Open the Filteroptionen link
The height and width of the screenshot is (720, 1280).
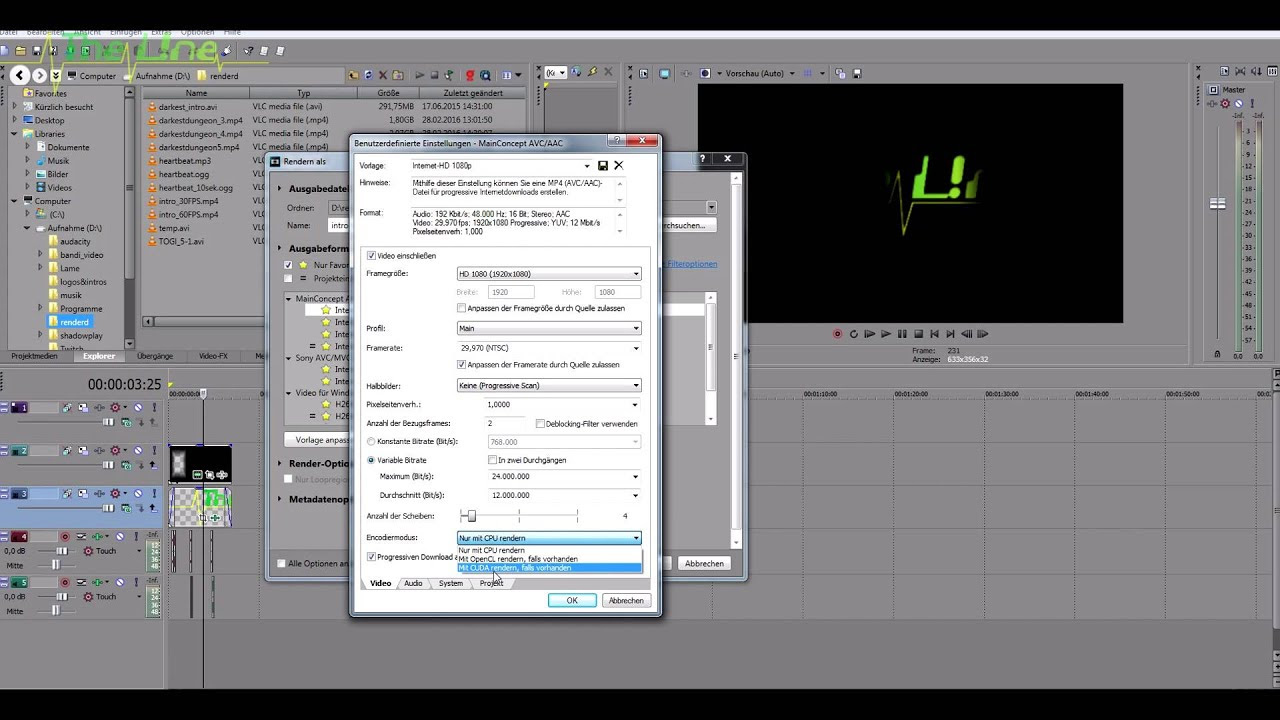[x=692, y=265]
